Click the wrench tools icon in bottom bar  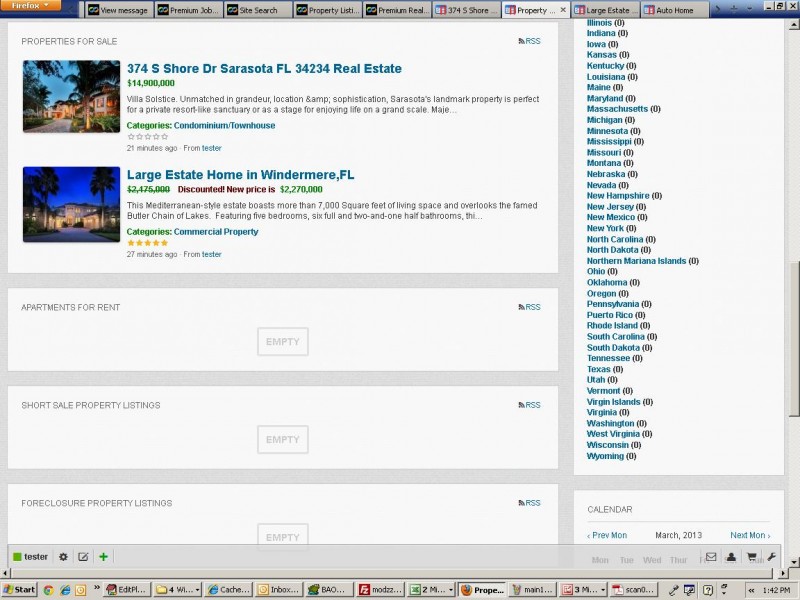[771, 557]
